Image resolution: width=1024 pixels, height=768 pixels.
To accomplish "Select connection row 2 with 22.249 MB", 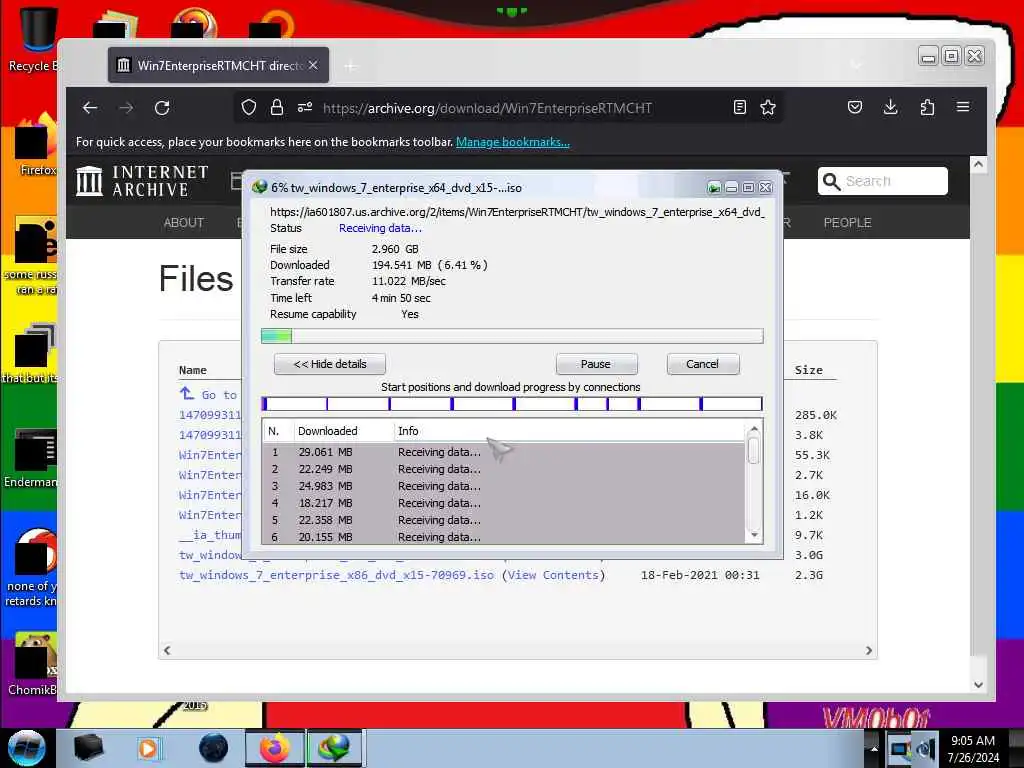I will pyautogui.click(x=503, y=469).
